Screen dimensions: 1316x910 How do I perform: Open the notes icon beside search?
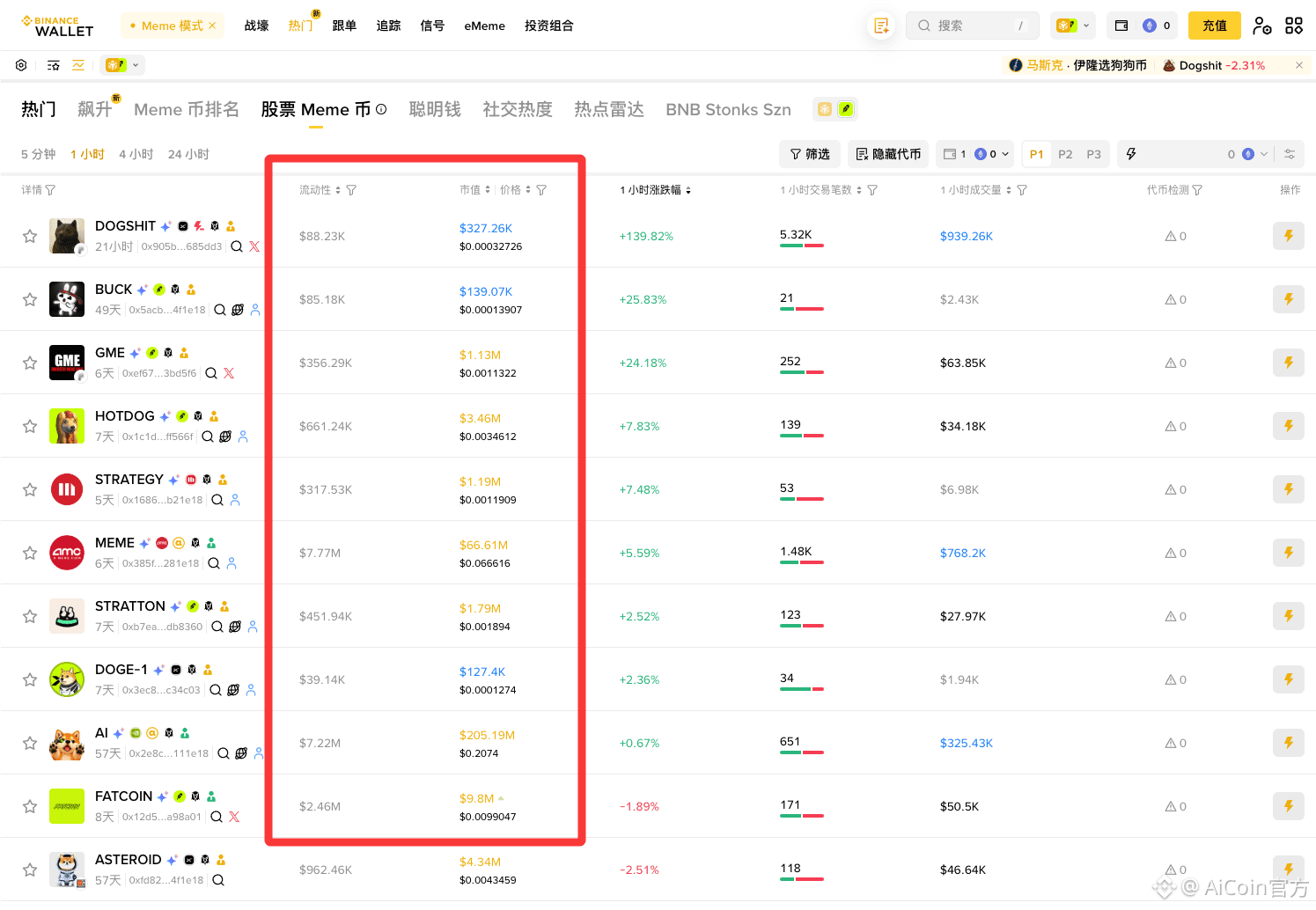click(881, 26)
